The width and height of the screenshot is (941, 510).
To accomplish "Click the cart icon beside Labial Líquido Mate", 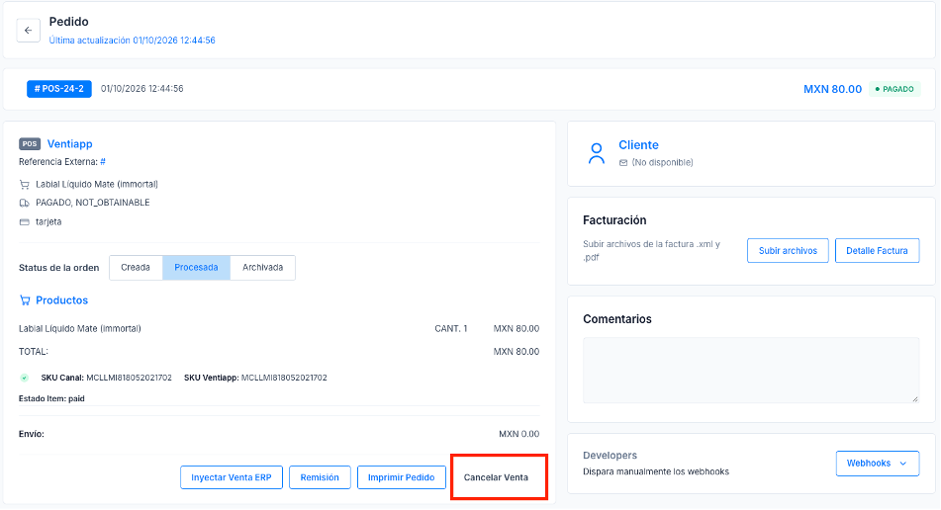I will click(x=25, y=185).
